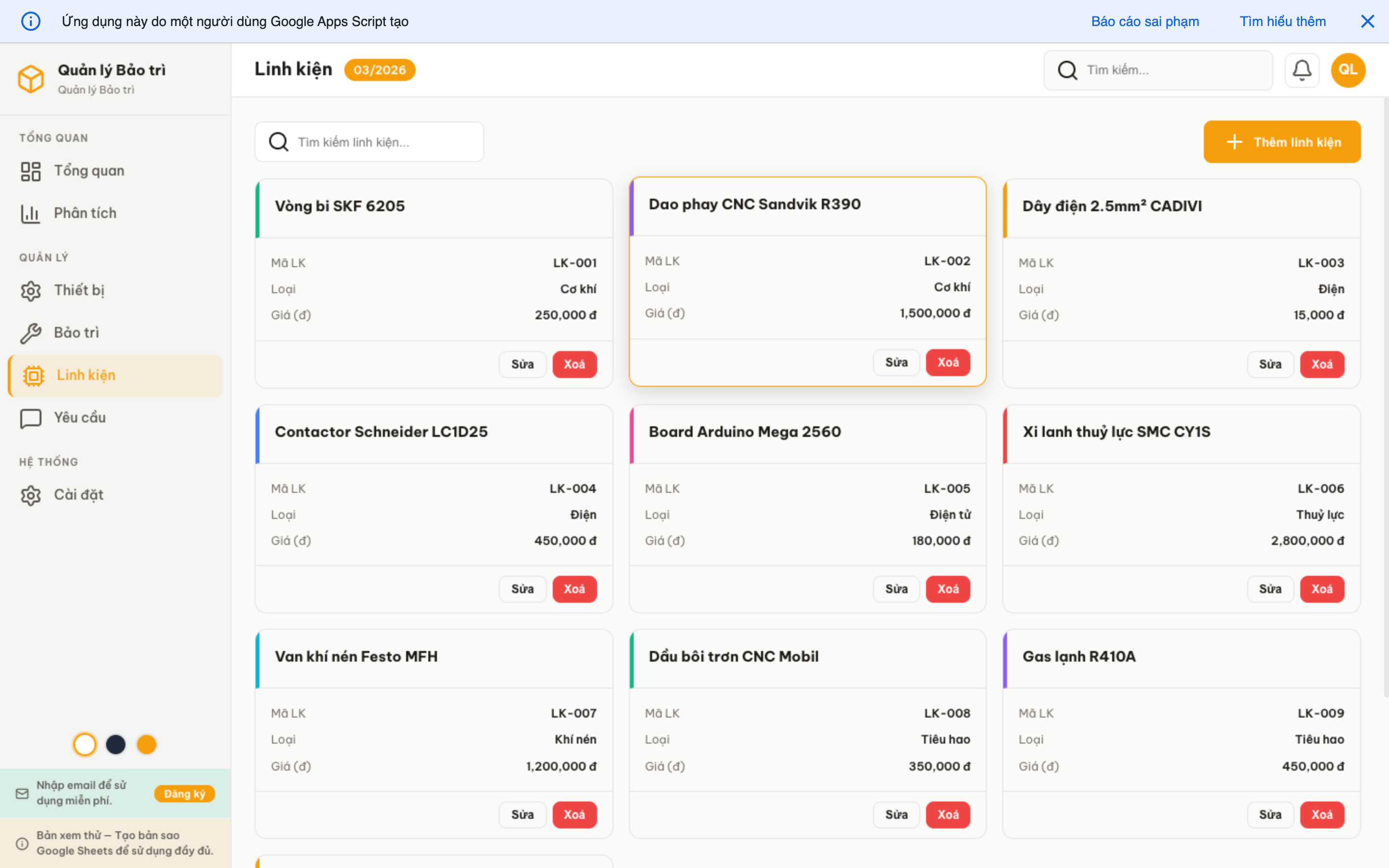Click the info icon in banner
The height and width of the screenshot is (868, 1389).
point(31,21)
